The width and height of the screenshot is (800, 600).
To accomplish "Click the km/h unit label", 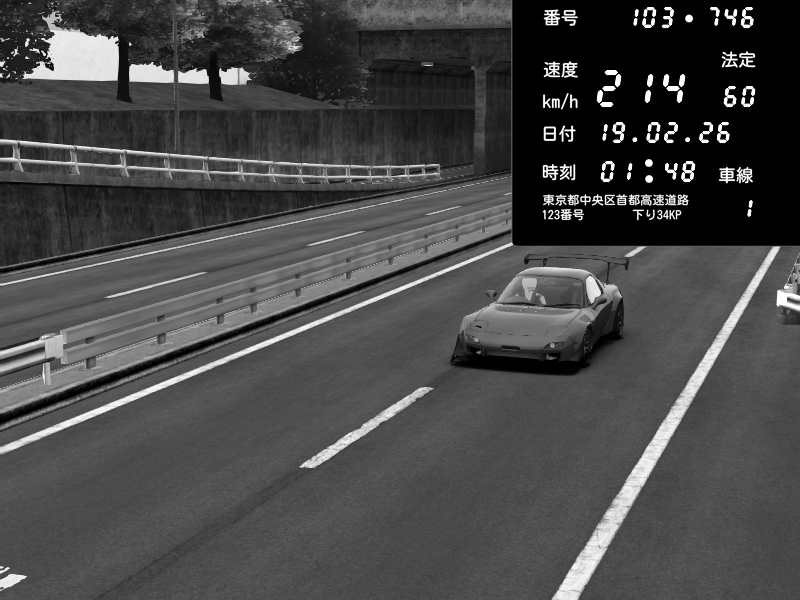I will tap(560, 101).
